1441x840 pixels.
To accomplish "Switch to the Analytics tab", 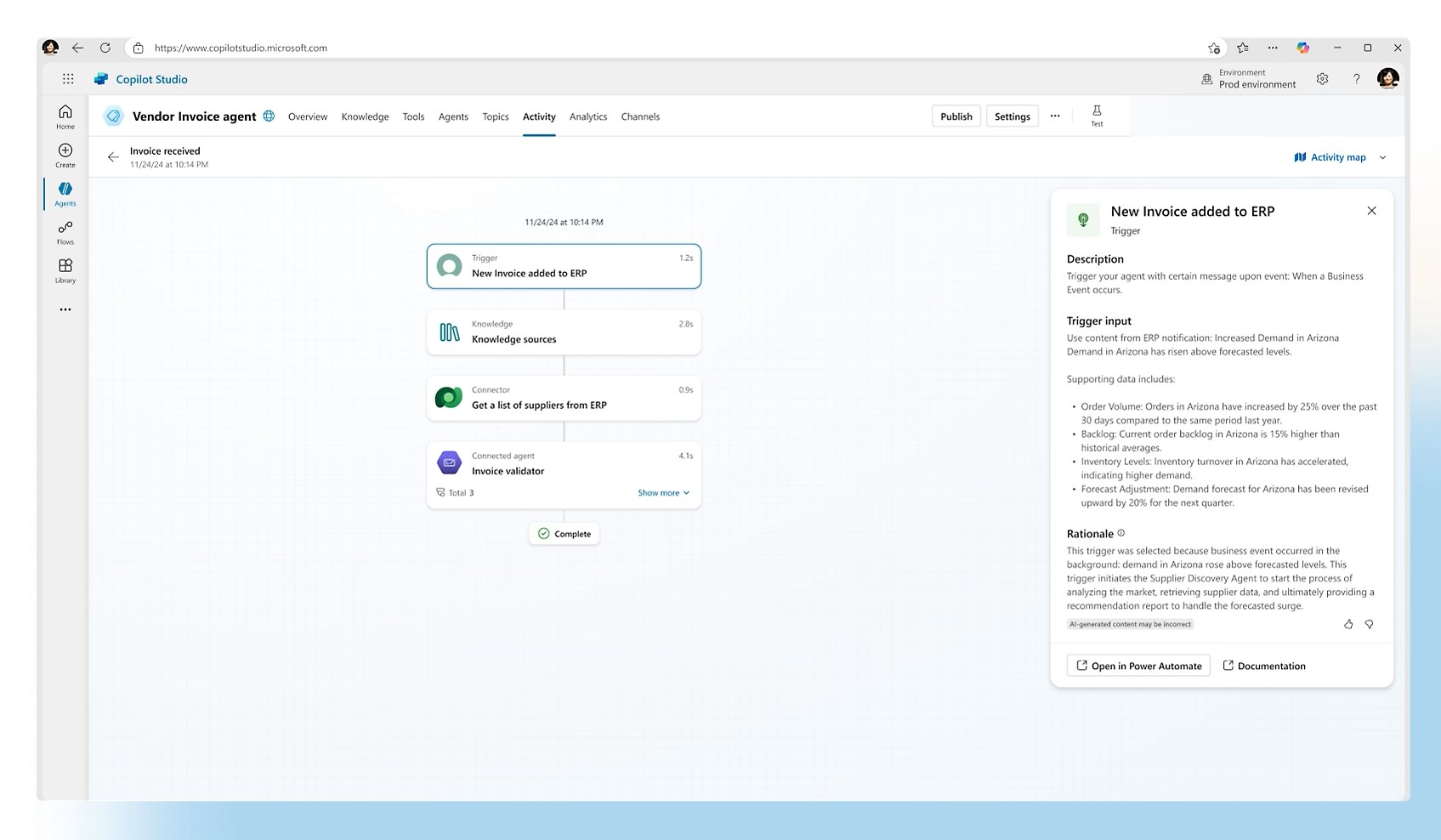I will tap(587, 116).
